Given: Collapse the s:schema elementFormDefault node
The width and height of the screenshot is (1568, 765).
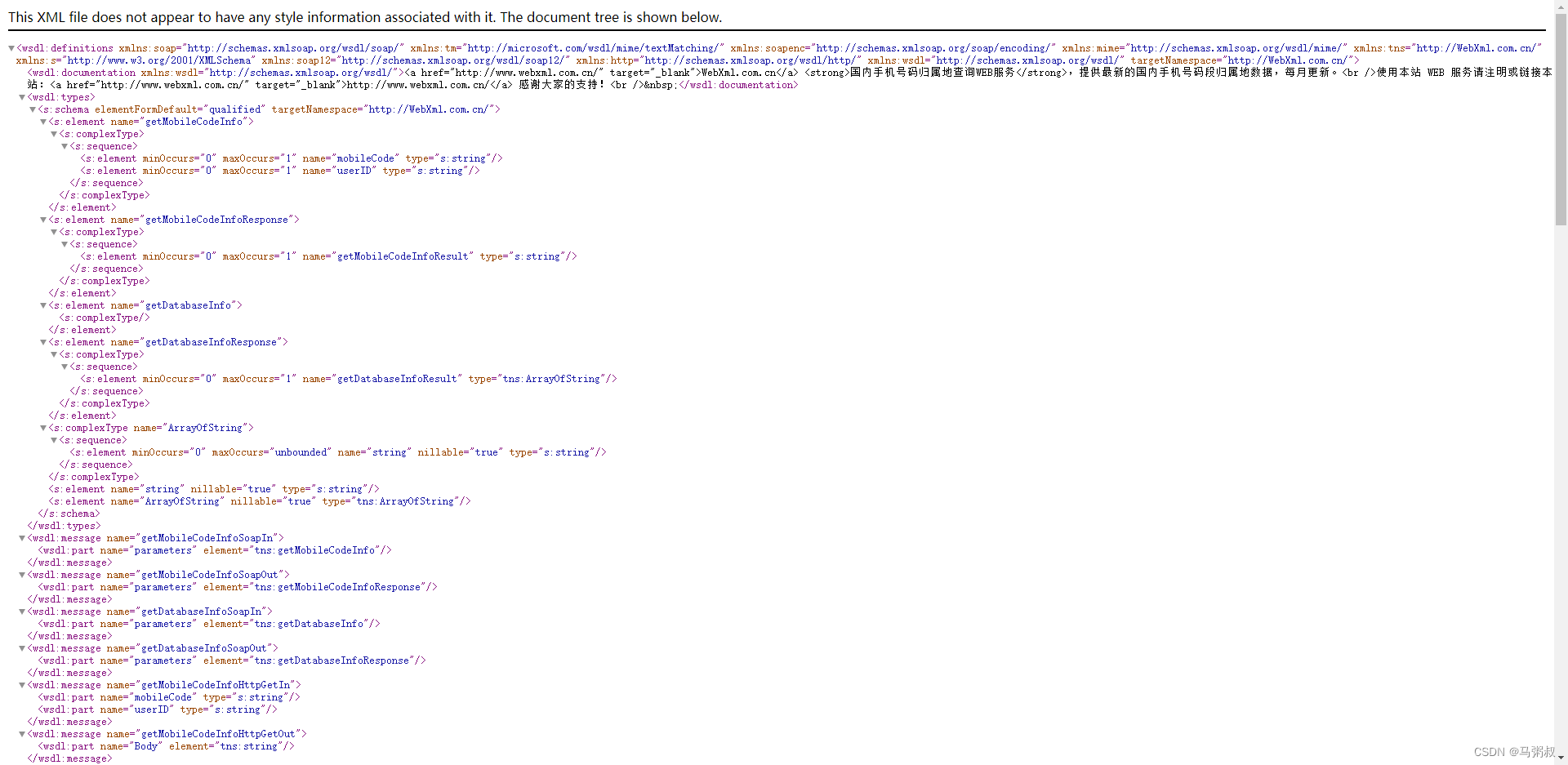Looking at the screenshot, I should click(x=33, y=109).
